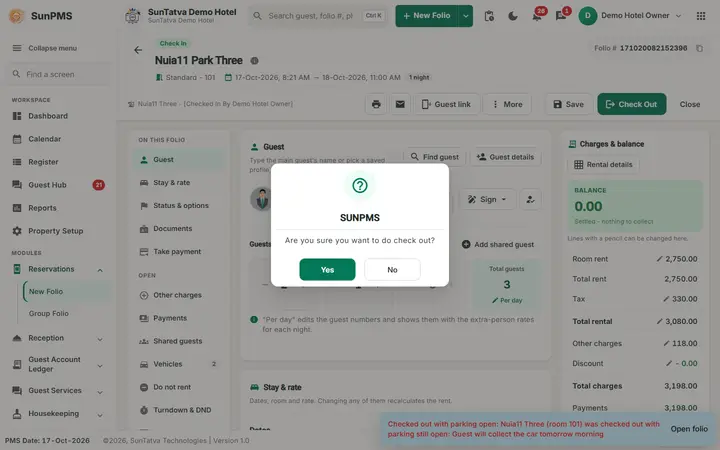
Task: Jump to Status & options section
Action: click(179, 206)
